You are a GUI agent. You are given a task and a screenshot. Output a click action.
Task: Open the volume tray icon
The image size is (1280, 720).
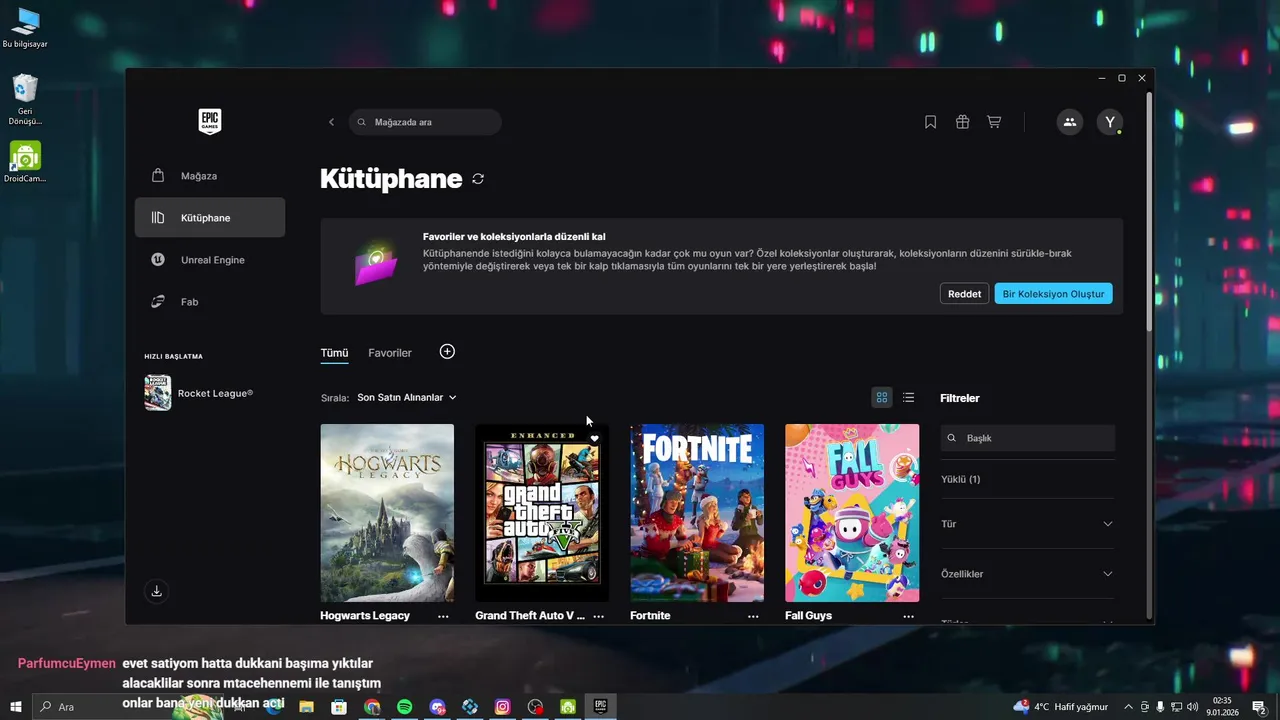(1192, 707)
